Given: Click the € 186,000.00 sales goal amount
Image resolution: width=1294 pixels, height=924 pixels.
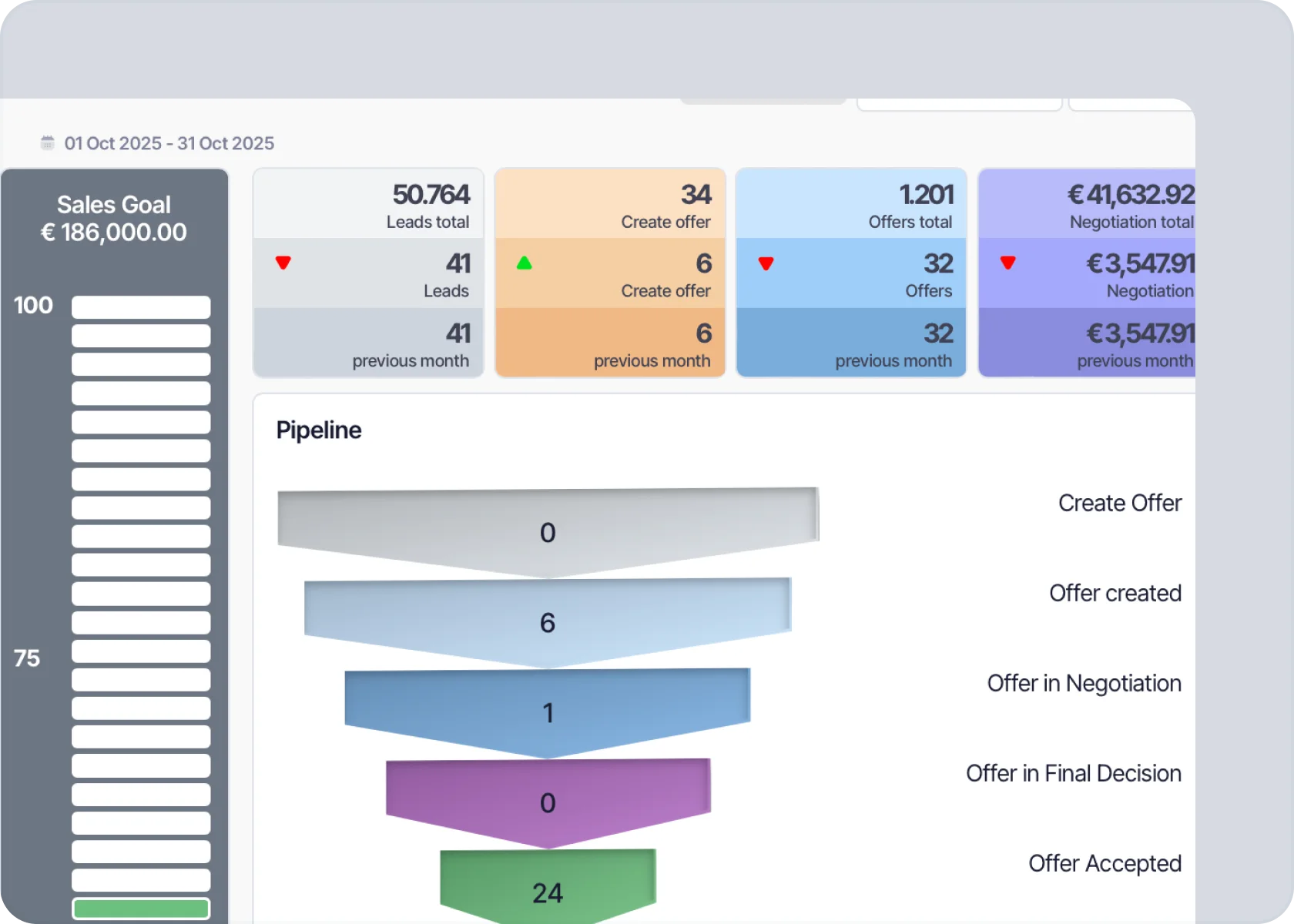Looking at the screenshot, I should (114, 233).
